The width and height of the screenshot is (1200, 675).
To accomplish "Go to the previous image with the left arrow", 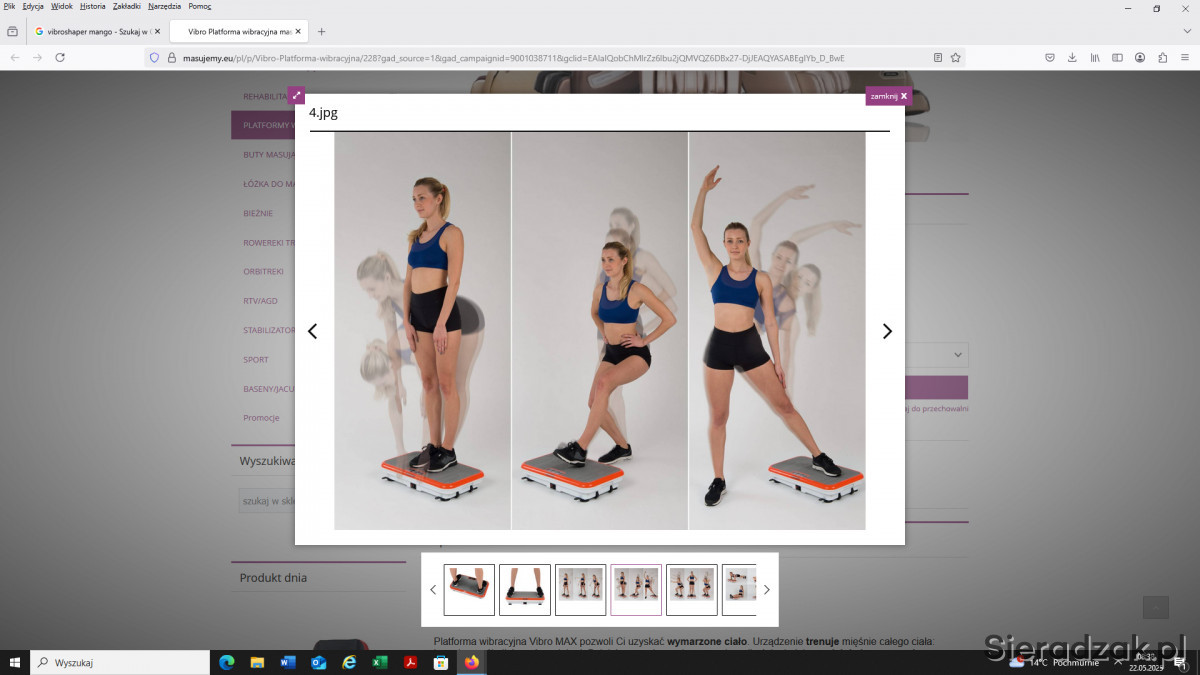I will point(312,331).
